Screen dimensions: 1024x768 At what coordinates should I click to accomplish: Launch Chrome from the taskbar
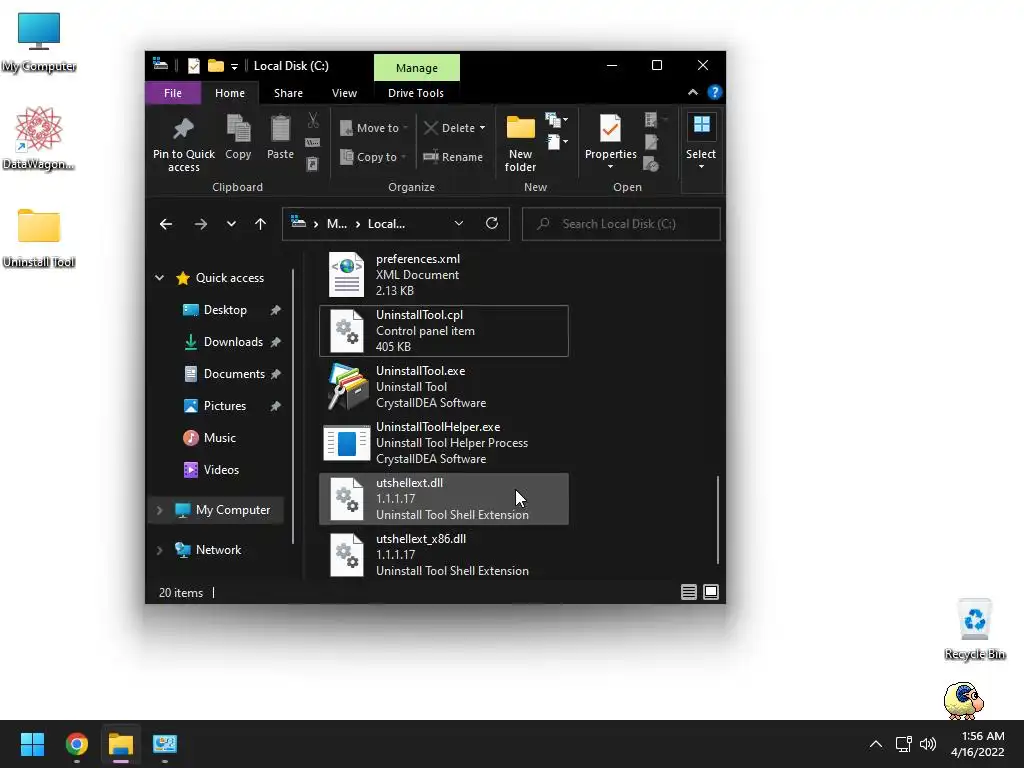[76, 744]
